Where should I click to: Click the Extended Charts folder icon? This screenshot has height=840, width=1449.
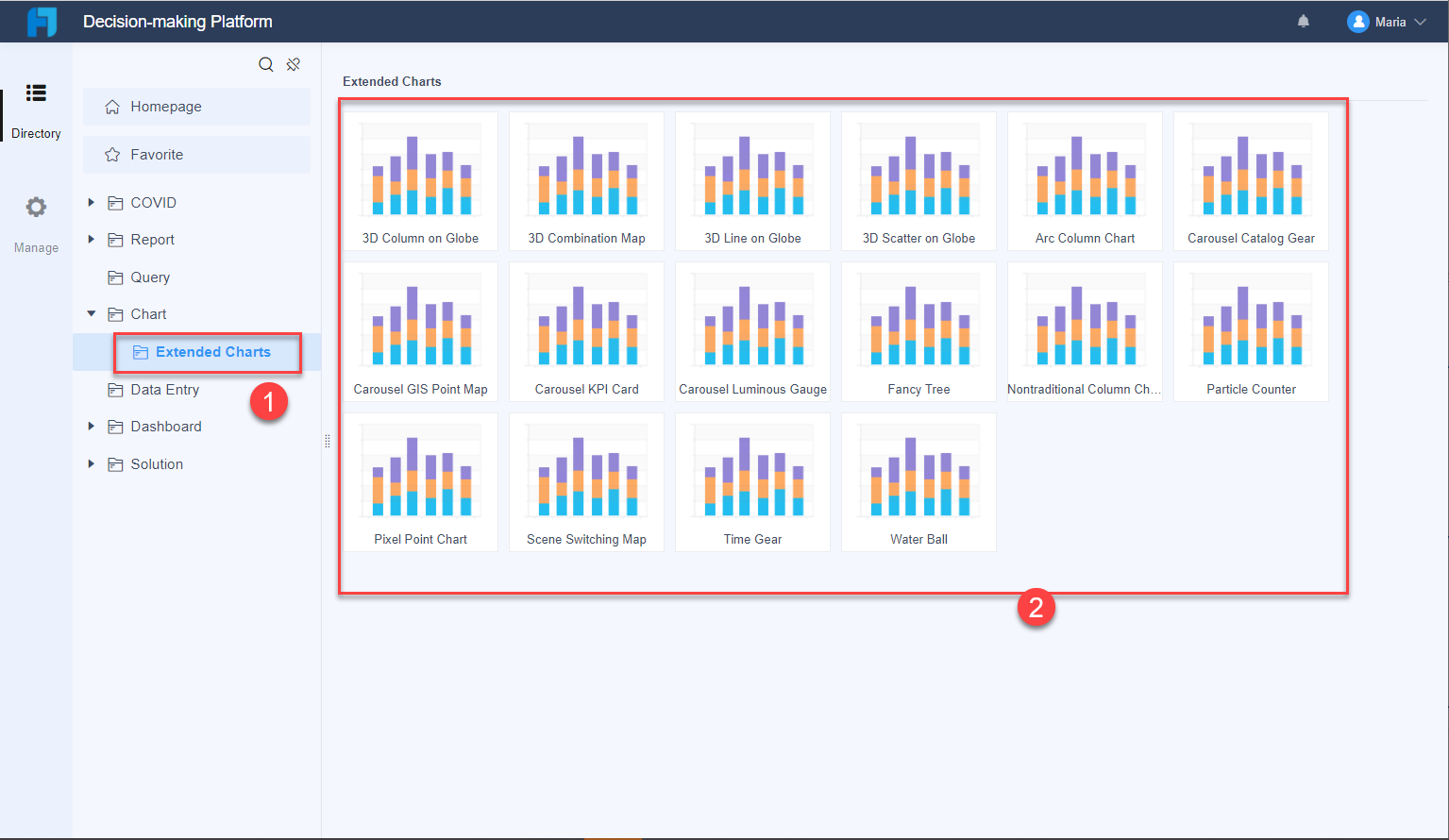[141, 352]
